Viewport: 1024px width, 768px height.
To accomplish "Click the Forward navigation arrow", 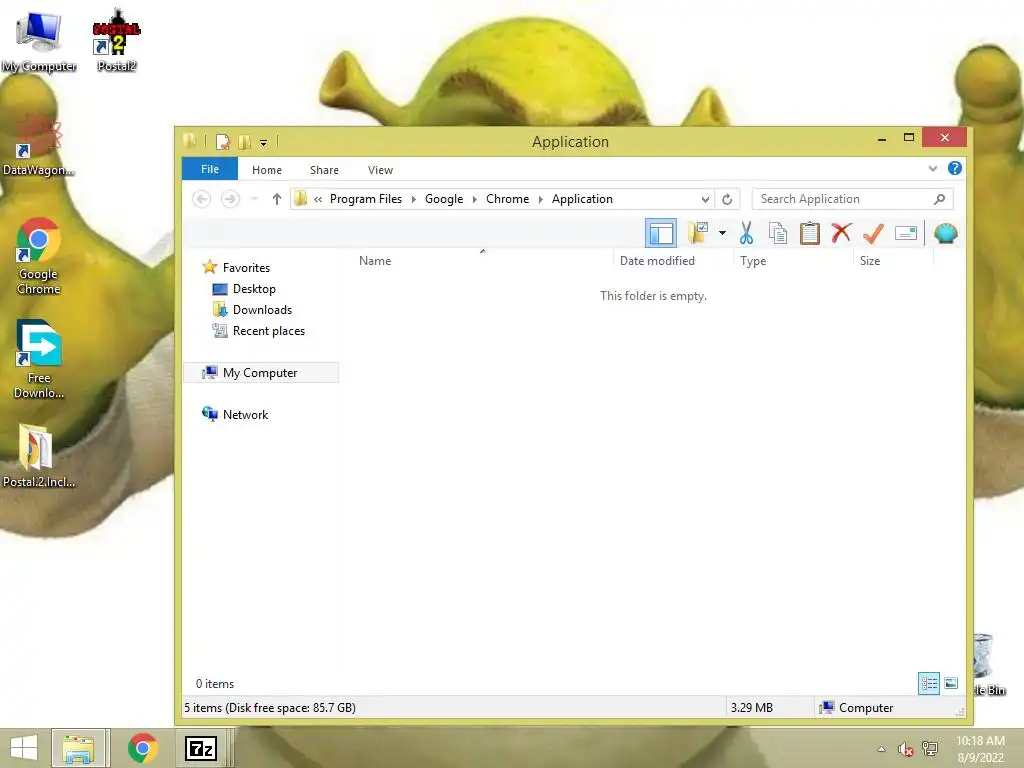I will point(230,199).
